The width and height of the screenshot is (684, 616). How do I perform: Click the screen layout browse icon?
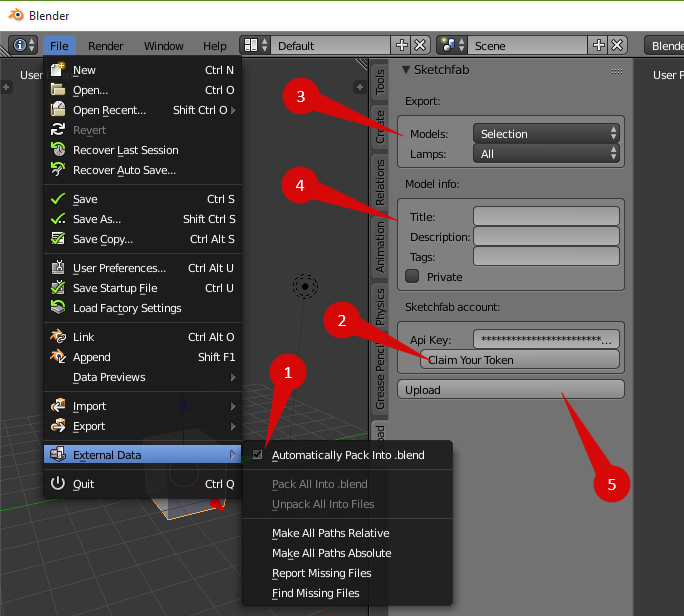coord(256,45)
